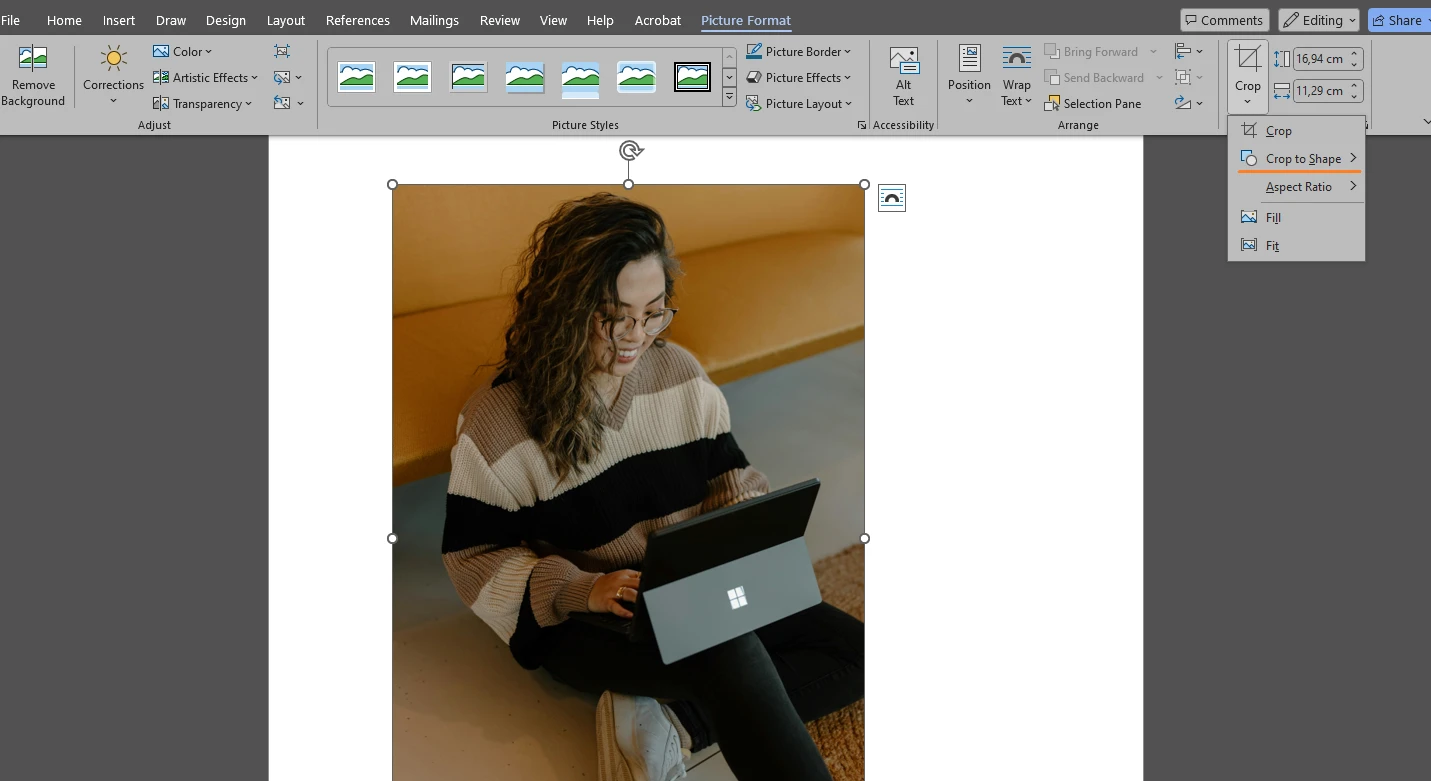1431x781 pixels.
Task: Apply the black double-frame picture style
Action: (x=692, y=77)
